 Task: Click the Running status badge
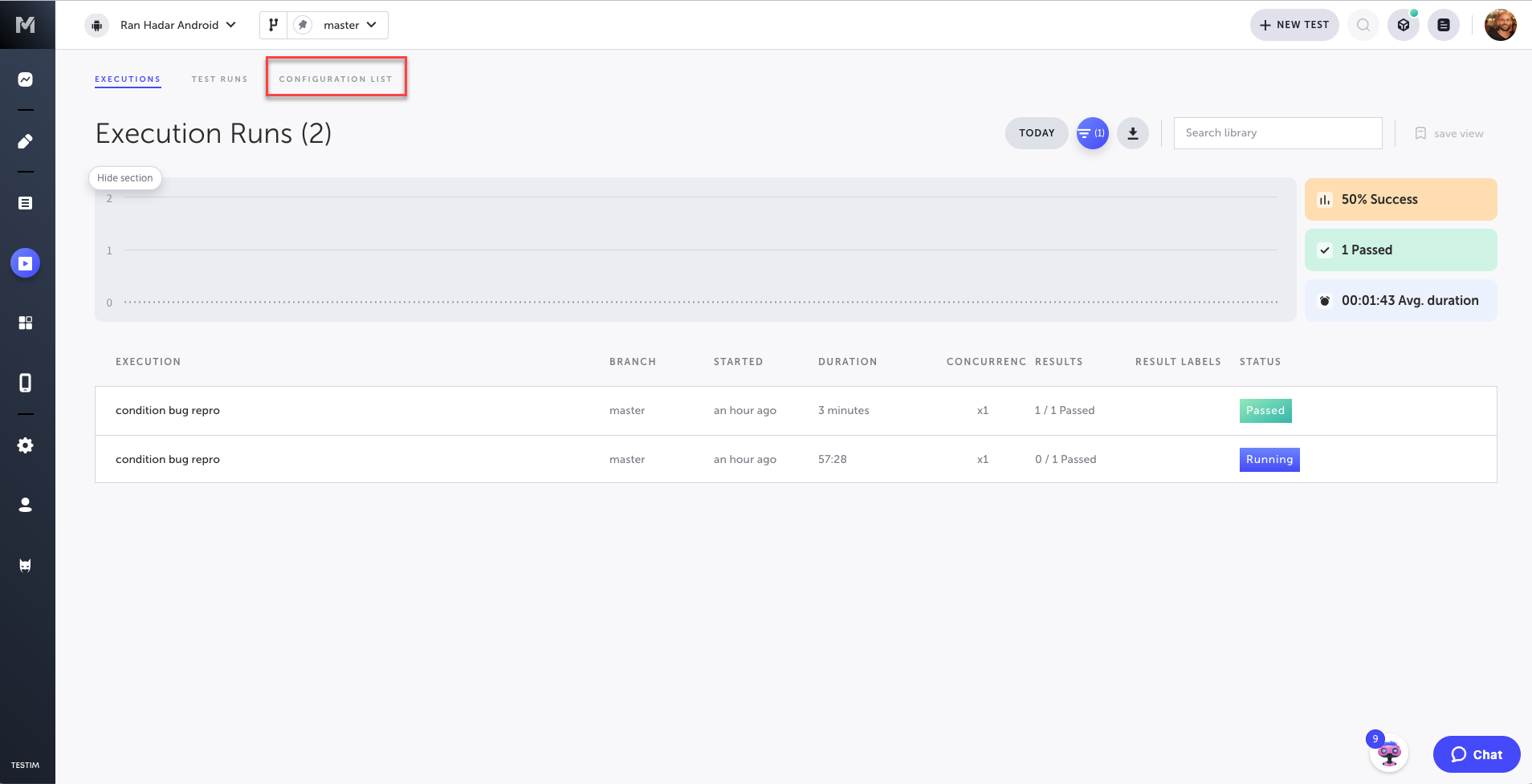pos(1269,460)
